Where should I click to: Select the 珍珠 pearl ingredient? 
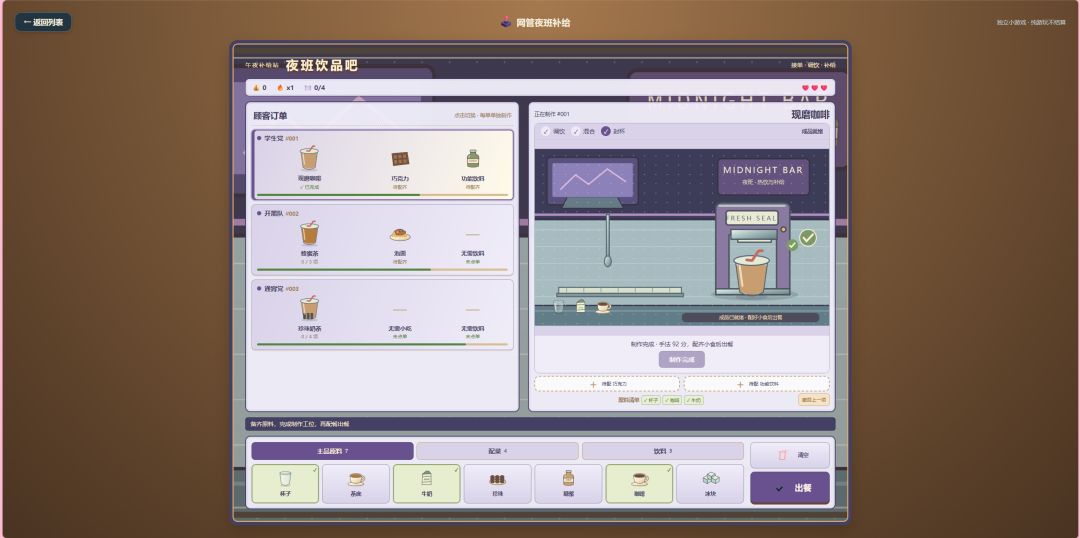497,484
